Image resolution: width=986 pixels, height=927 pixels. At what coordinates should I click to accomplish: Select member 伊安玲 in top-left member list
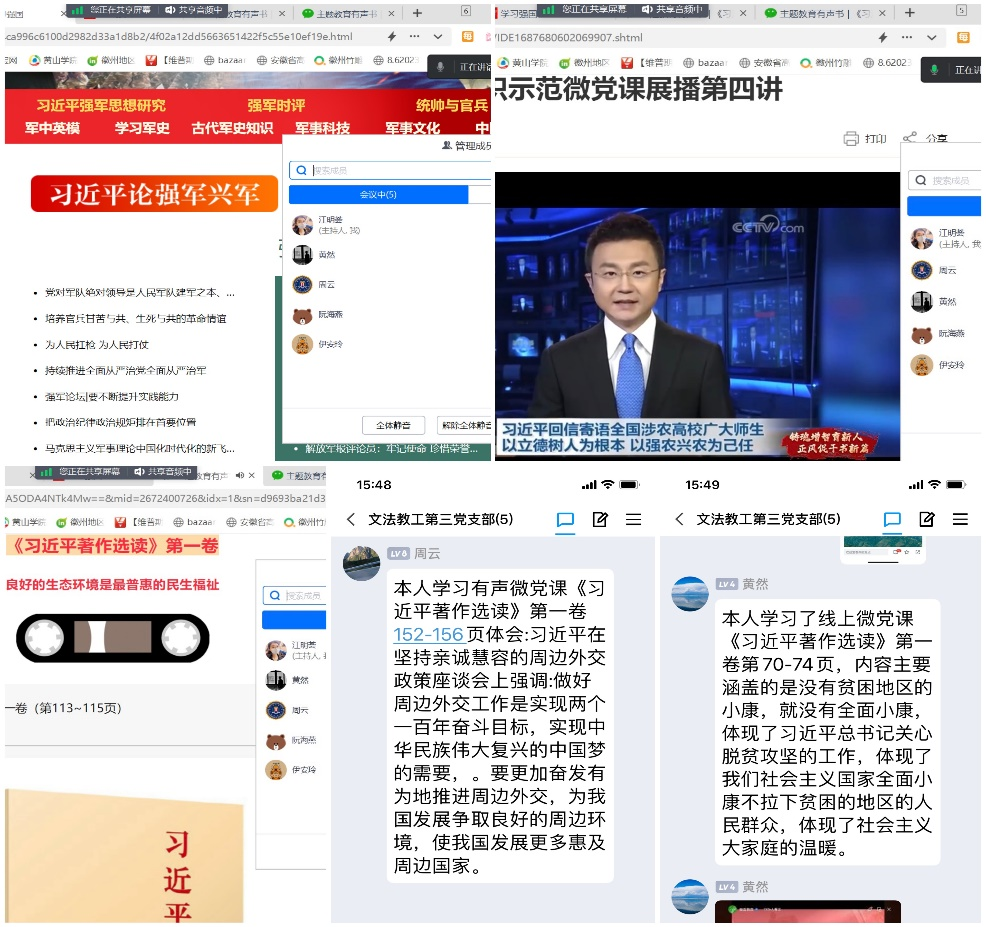tap(330, 345)
